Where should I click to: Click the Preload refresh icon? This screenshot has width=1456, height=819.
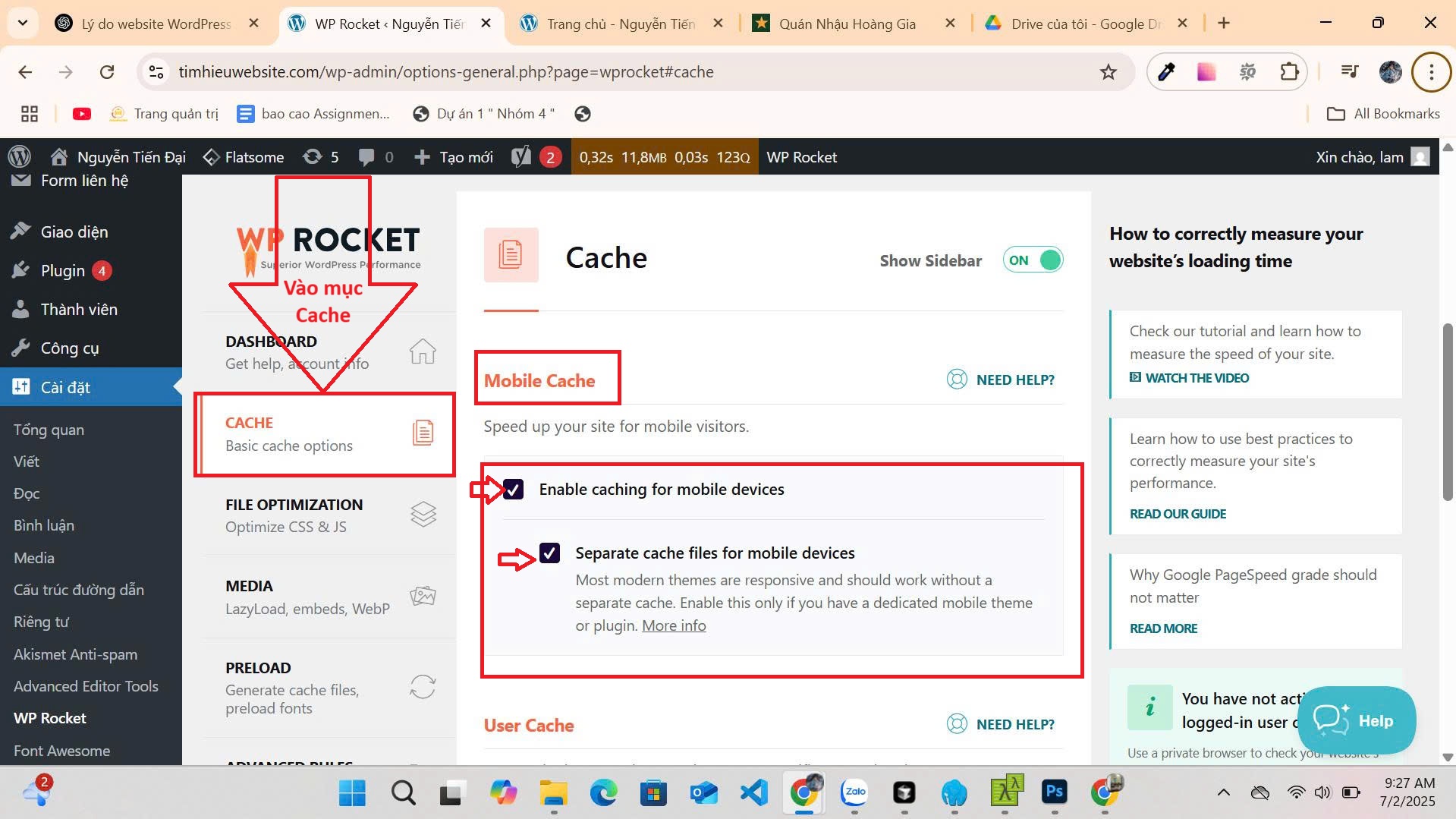click(423, 687)
